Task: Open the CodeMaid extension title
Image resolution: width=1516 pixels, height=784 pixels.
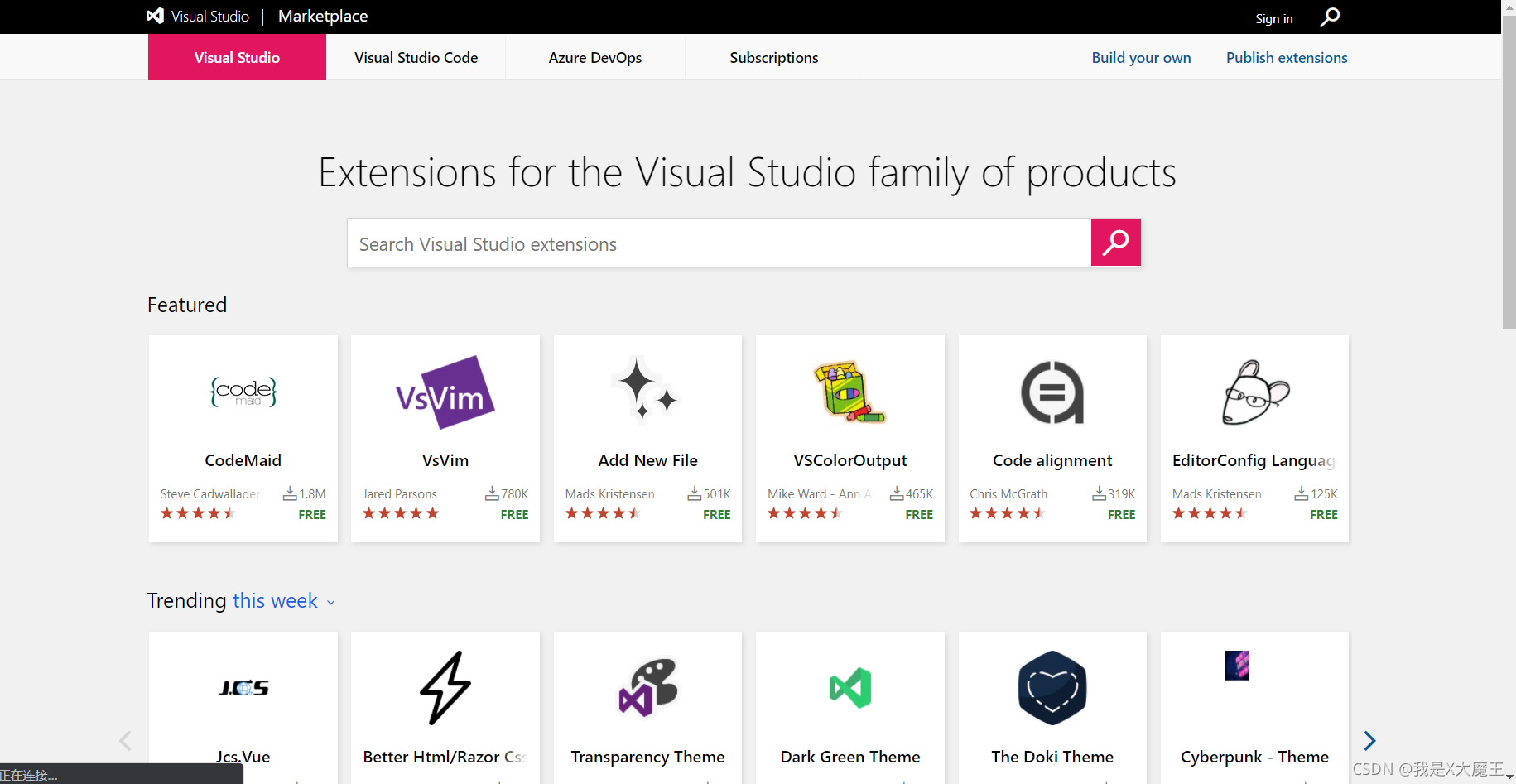Action: coord(243,460)
